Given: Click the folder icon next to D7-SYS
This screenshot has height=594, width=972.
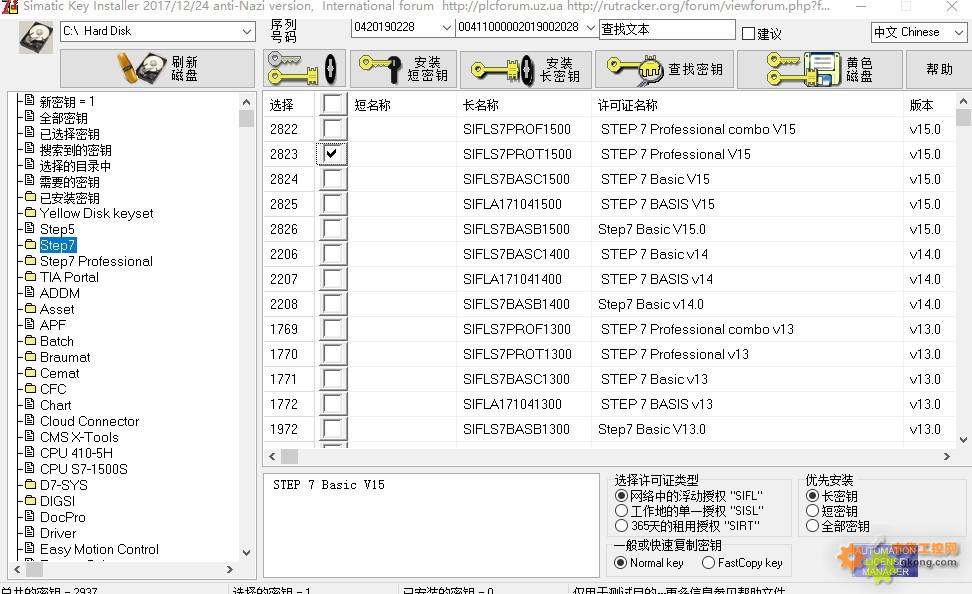Looking at the screenshot, I should pyautogui.click(x=30, y=484).
